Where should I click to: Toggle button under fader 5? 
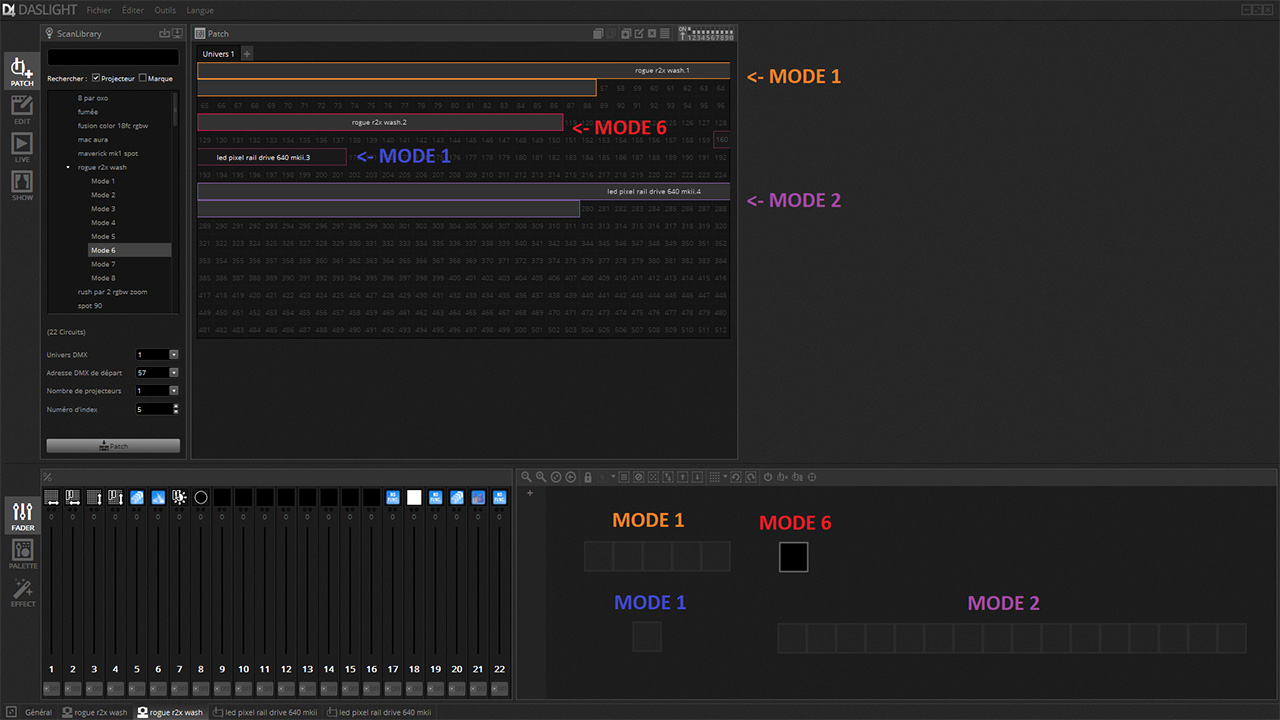[x=137, y=689]
